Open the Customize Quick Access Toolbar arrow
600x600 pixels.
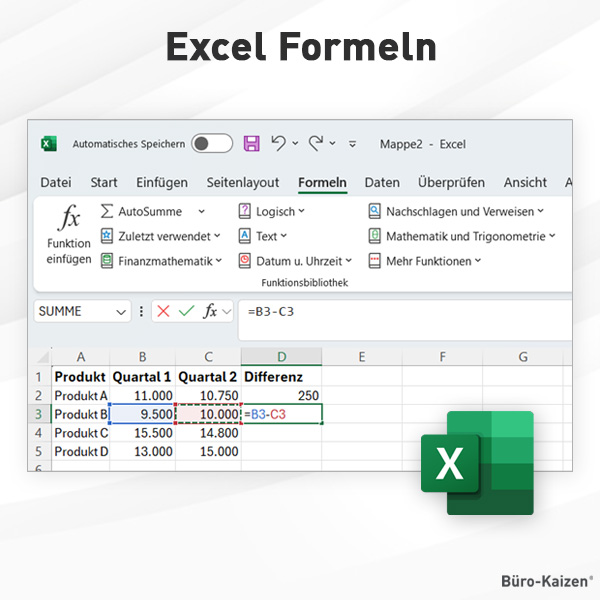[352, 144]
